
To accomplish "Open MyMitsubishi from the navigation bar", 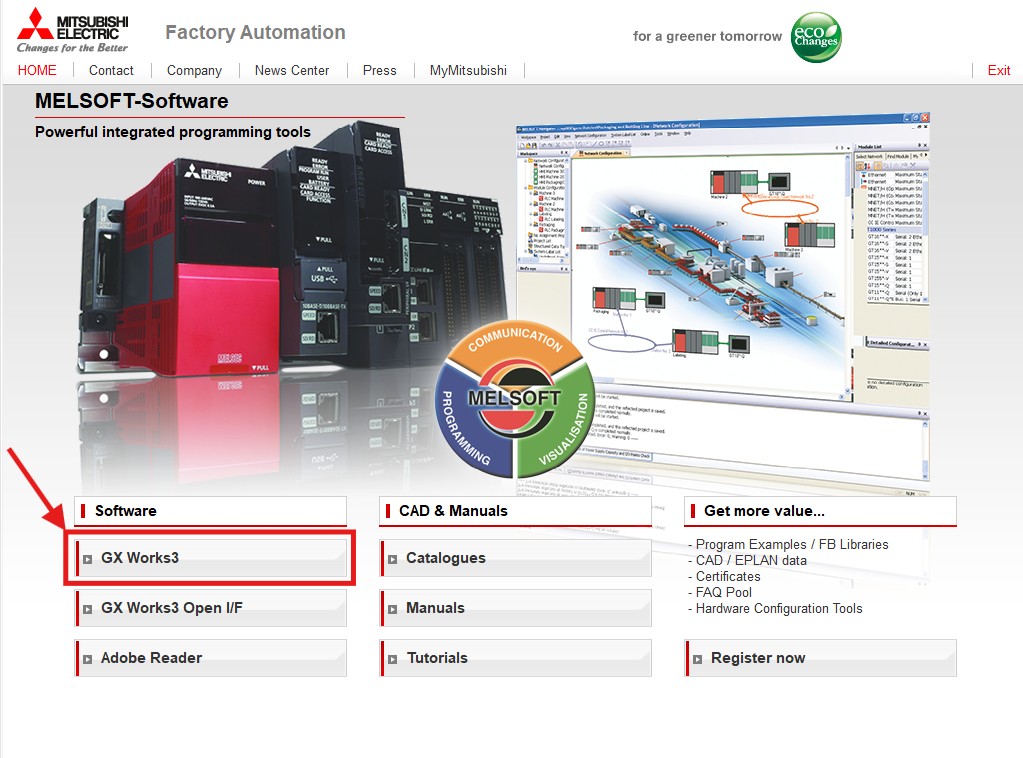I will point(468,70).
